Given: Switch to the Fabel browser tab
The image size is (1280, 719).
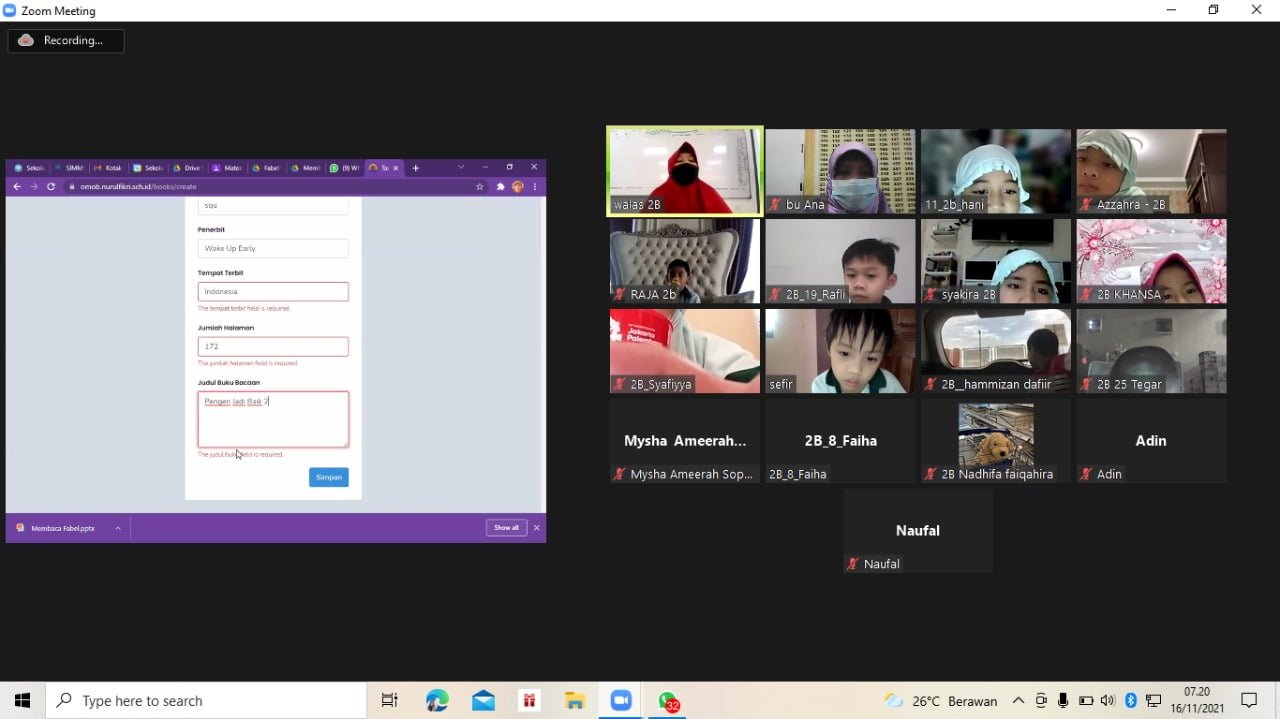Looking at the screenshot, I should click(267, 168).
